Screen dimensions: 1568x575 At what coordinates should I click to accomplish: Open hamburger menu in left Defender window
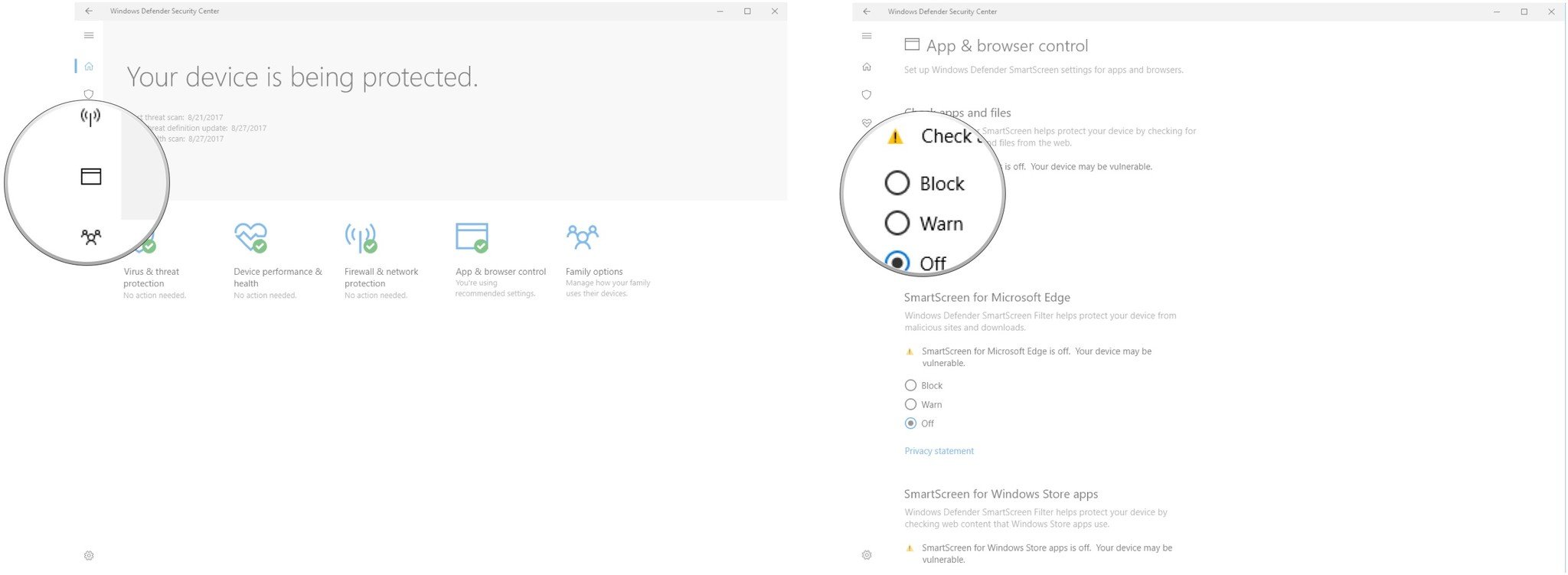click(89, 36)
